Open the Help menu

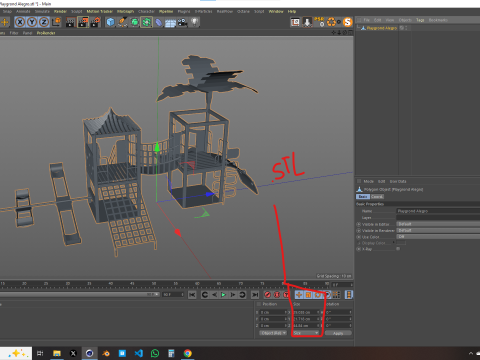point(292,11)
